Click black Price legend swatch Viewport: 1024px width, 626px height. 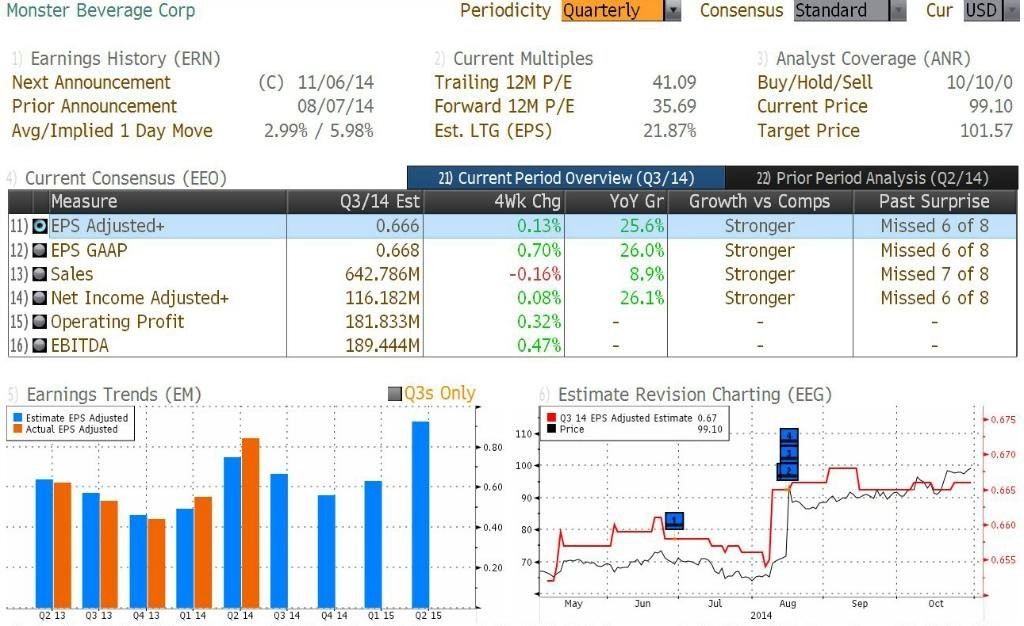click(x=551, y=429)
